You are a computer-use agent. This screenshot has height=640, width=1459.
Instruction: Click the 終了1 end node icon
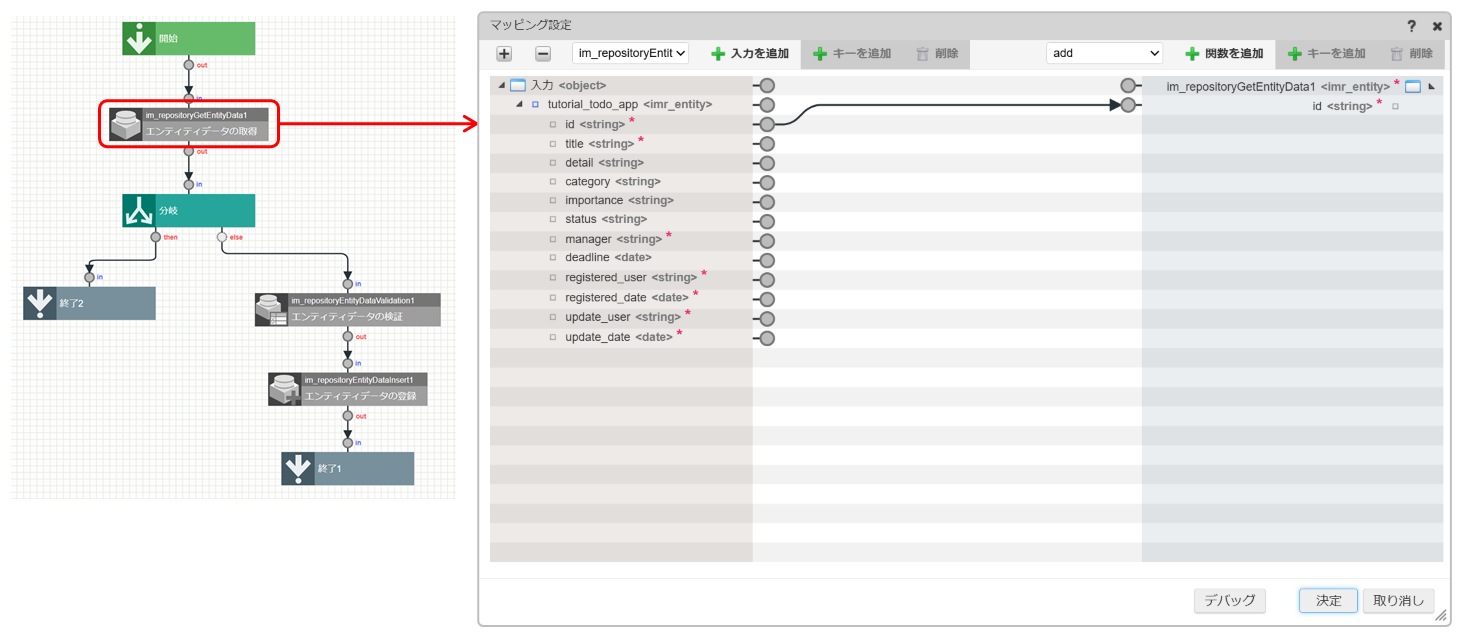298,468
